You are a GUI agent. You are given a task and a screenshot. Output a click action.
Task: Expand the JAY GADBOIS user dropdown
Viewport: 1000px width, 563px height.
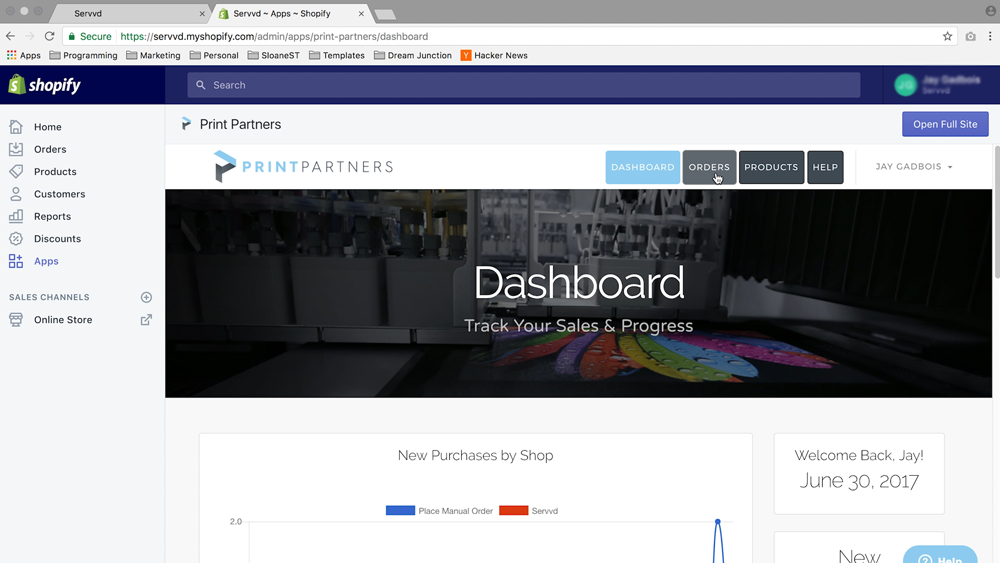pos(914,166)
